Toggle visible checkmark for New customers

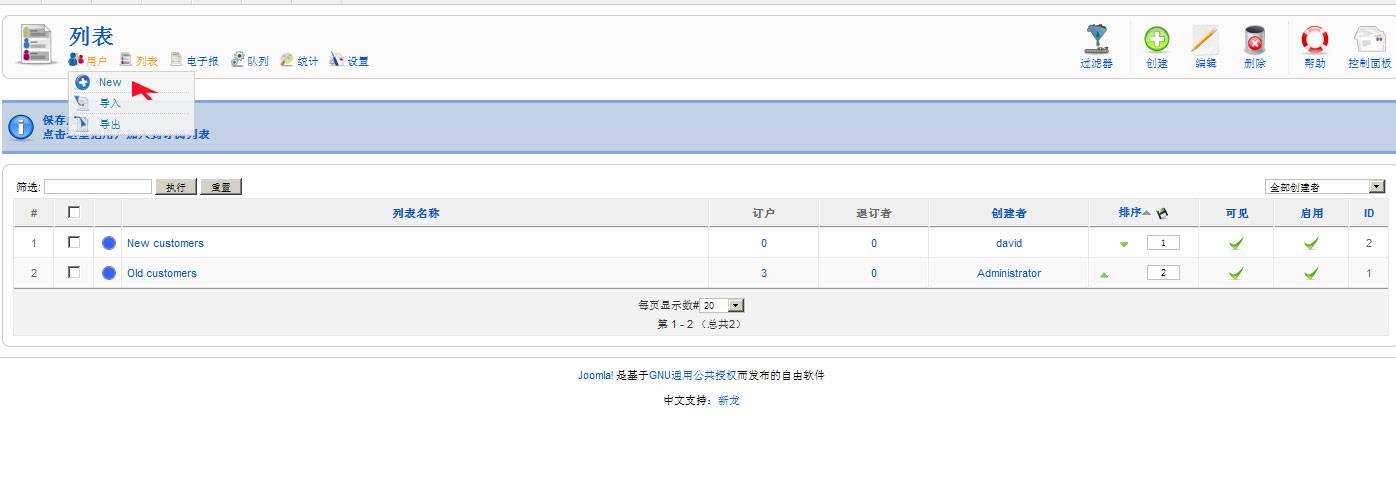click(1236, 243)
